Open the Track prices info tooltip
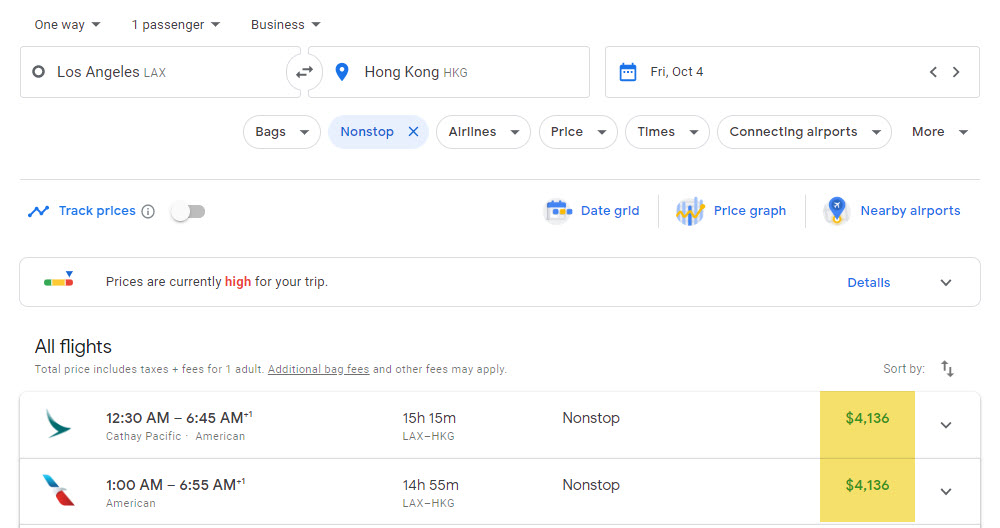 pos(148,211)
